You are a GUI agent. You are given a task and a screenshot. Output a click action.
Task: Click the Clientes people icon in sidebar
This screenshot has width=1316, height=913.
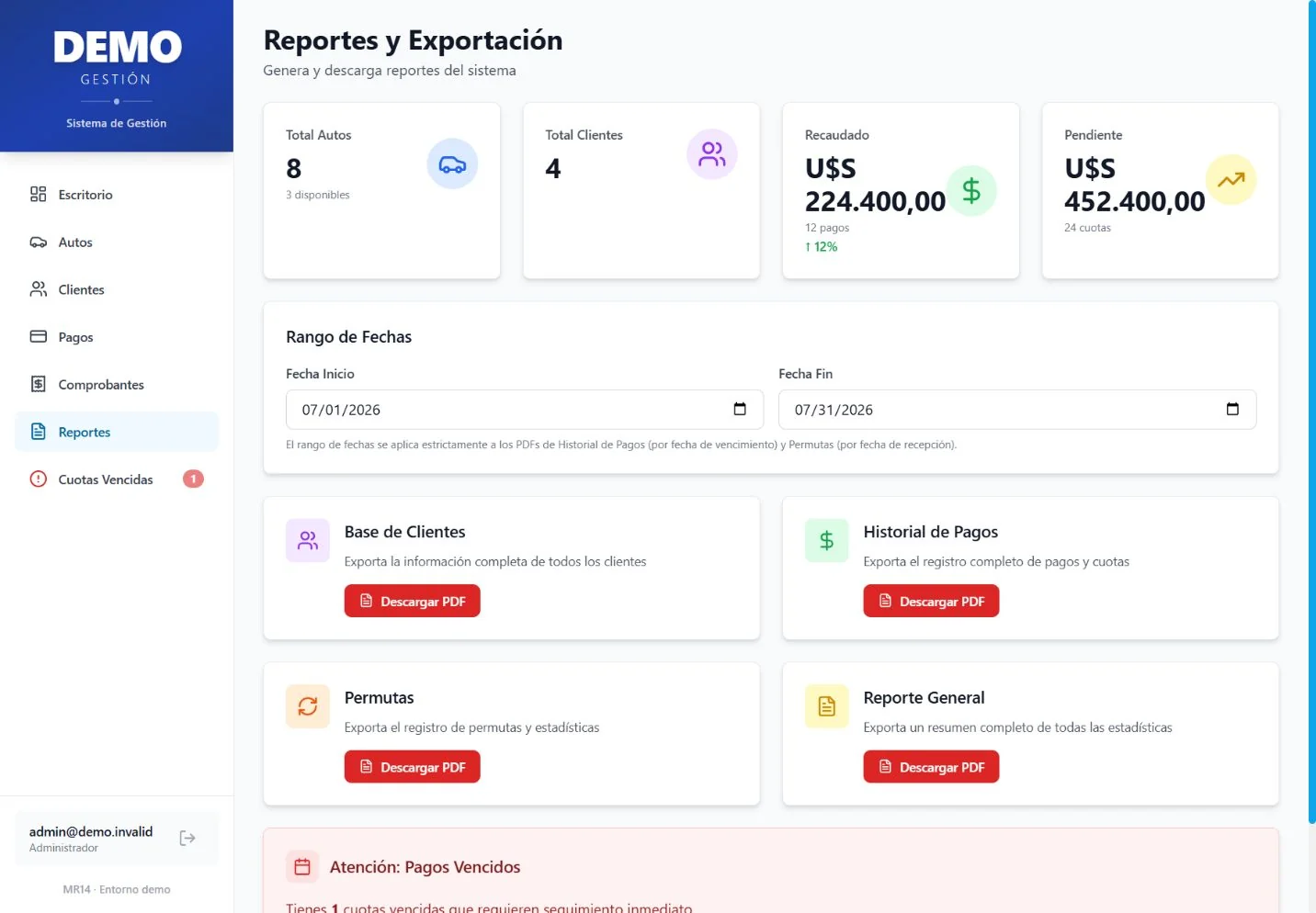coord(38,289)
